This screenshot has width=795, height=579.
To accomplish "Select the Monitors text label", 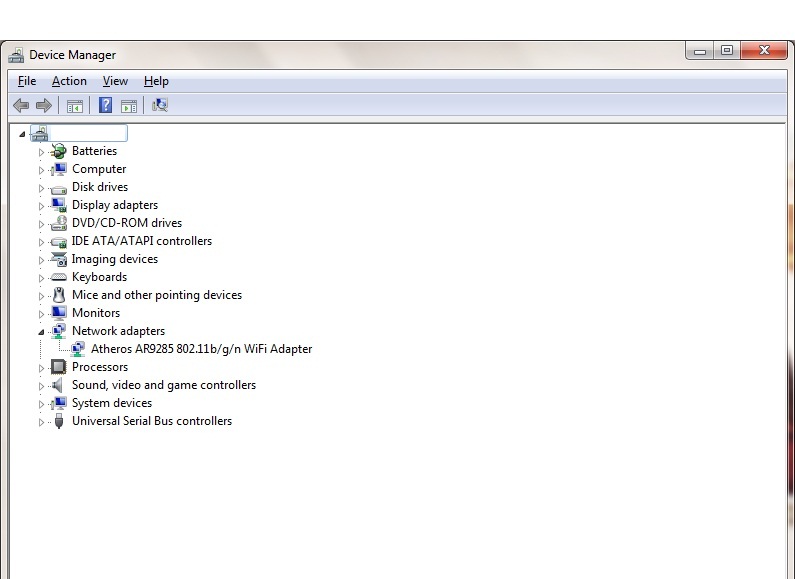I will (x=96, y=313).
